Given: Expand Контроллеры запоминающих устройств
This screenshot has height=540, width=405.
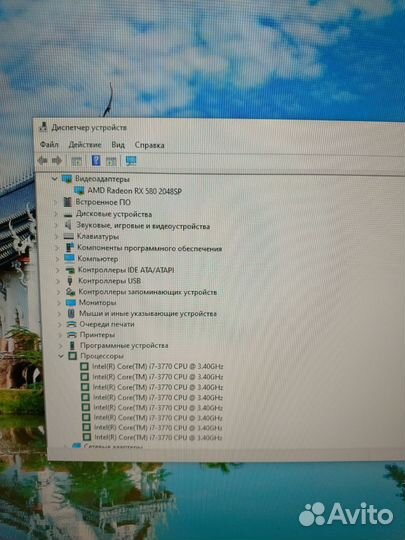Looking at the screenshot, I should [58, 292].
